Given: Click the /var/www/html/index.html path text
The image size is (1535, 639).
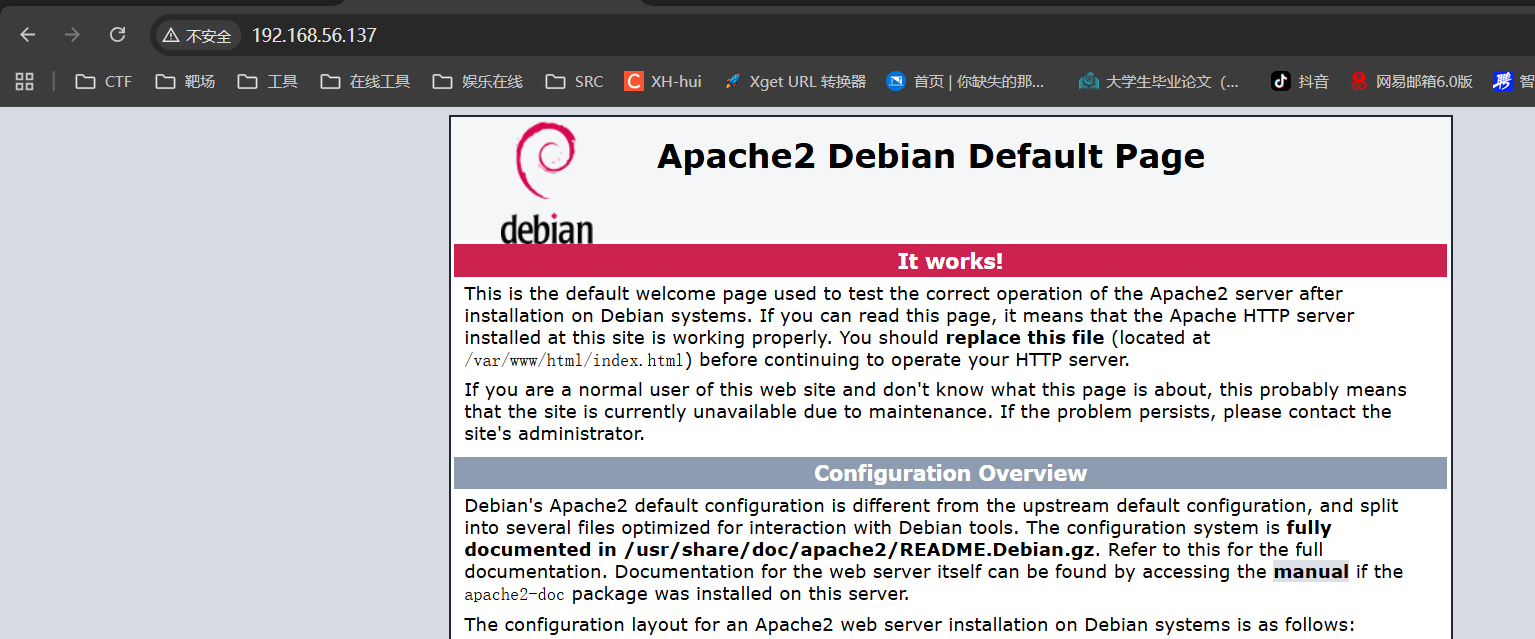Looking at the screenshot, I should click(x=576, y=360).
